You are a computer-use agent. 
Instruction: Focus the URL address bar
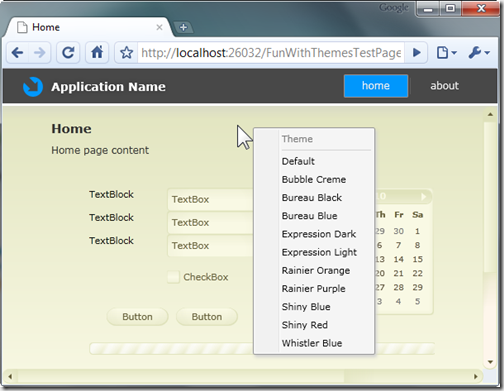271,53
